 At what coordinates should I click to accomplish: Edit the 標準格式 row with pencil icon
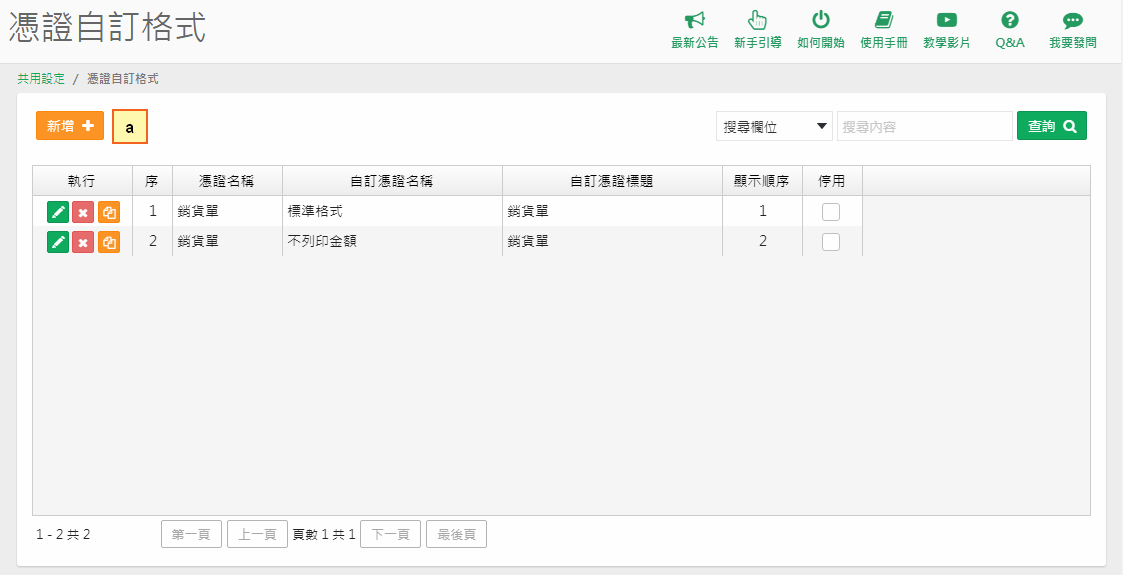[x=58, y=212]
